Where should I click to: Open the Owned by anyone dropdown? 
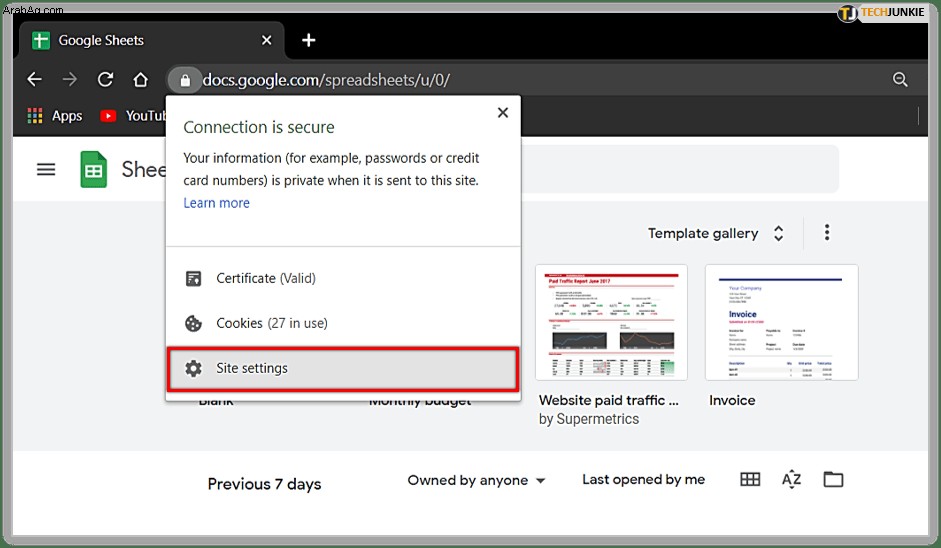pos(477,480)
